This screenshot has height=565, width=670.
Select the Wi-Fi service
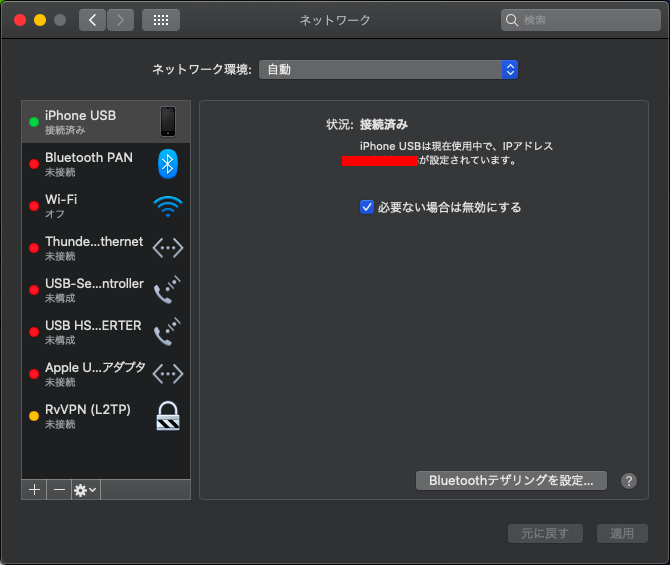pyautogui.click(x=106, y=206)
